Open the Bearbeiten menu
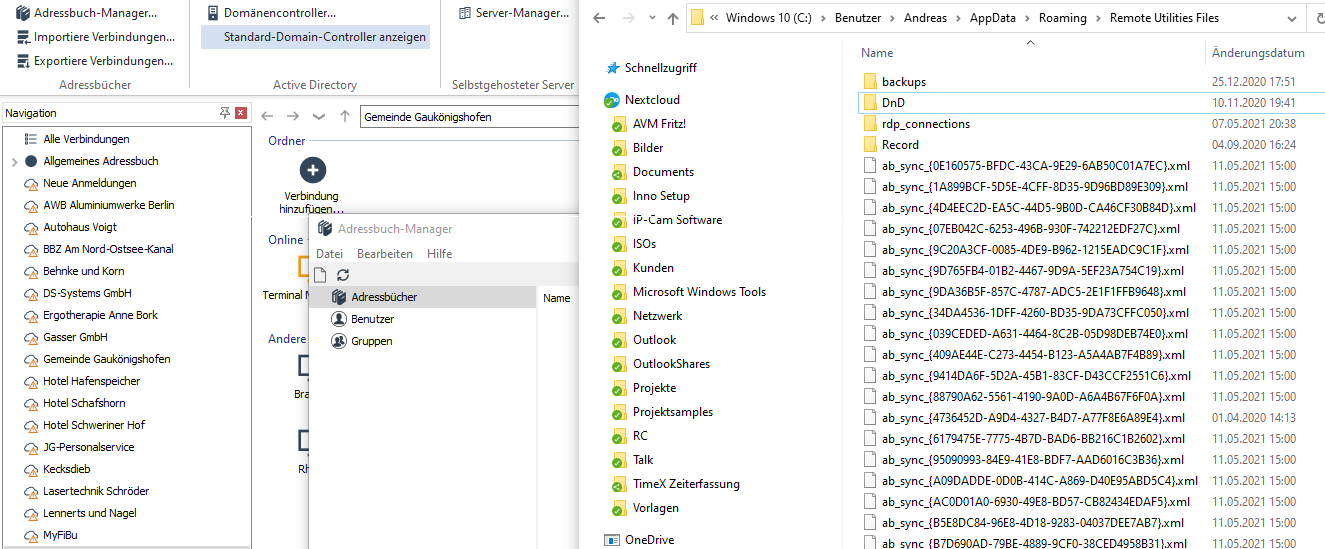 pos(384,254)
